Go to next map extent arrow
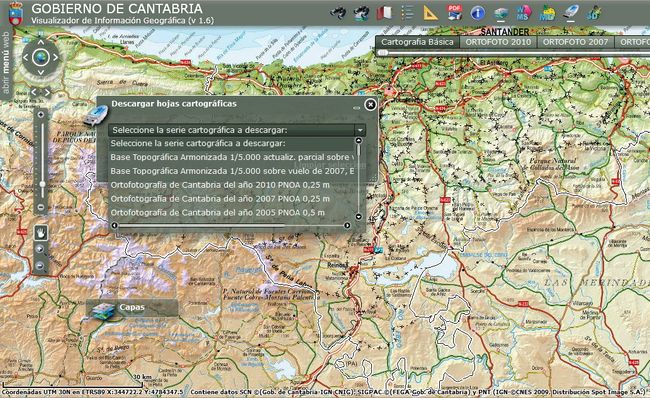The height and width of the screenshot is (398, 650). (x=47, y=92)
